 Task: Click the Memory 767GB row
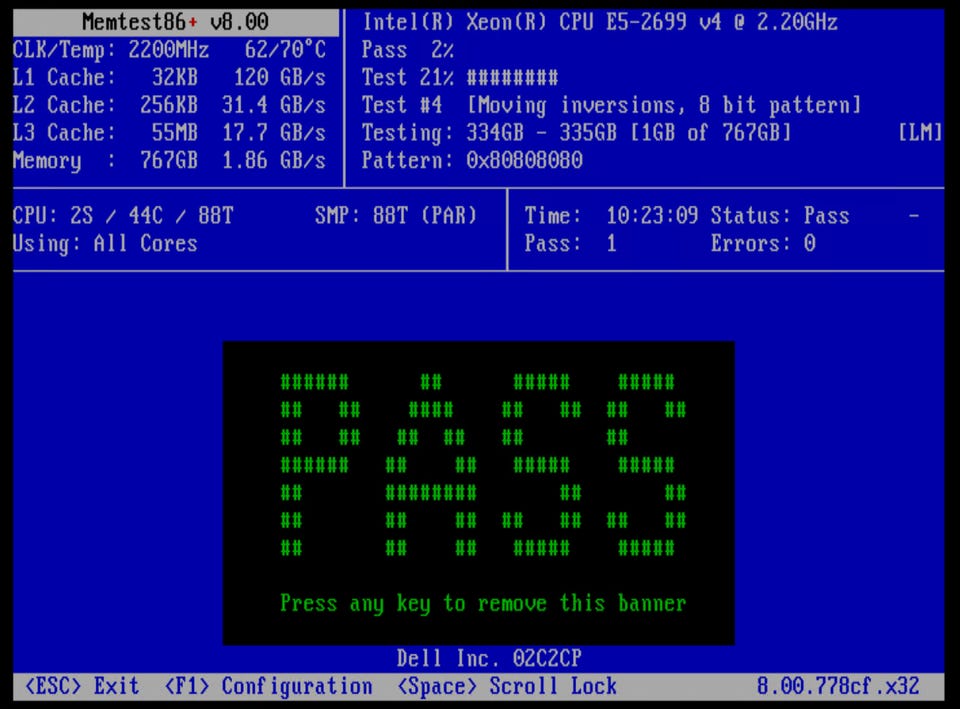point(169,161)
